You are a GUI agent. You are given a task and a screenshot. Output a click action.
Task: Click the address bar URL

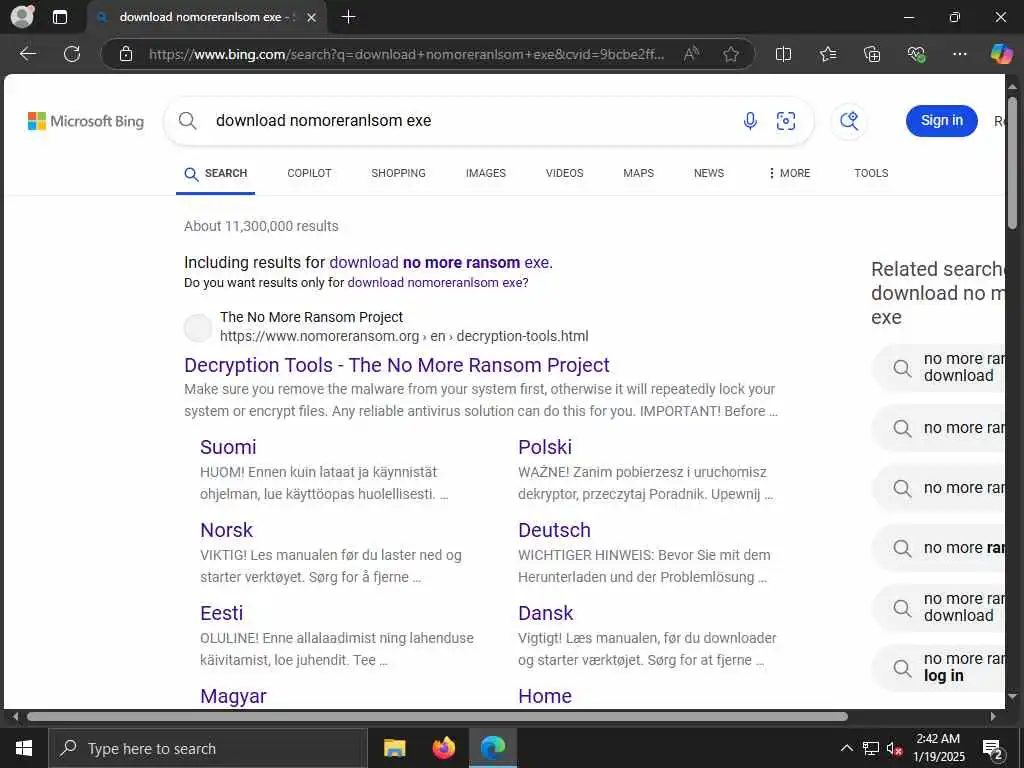click(x=406, y=54)
